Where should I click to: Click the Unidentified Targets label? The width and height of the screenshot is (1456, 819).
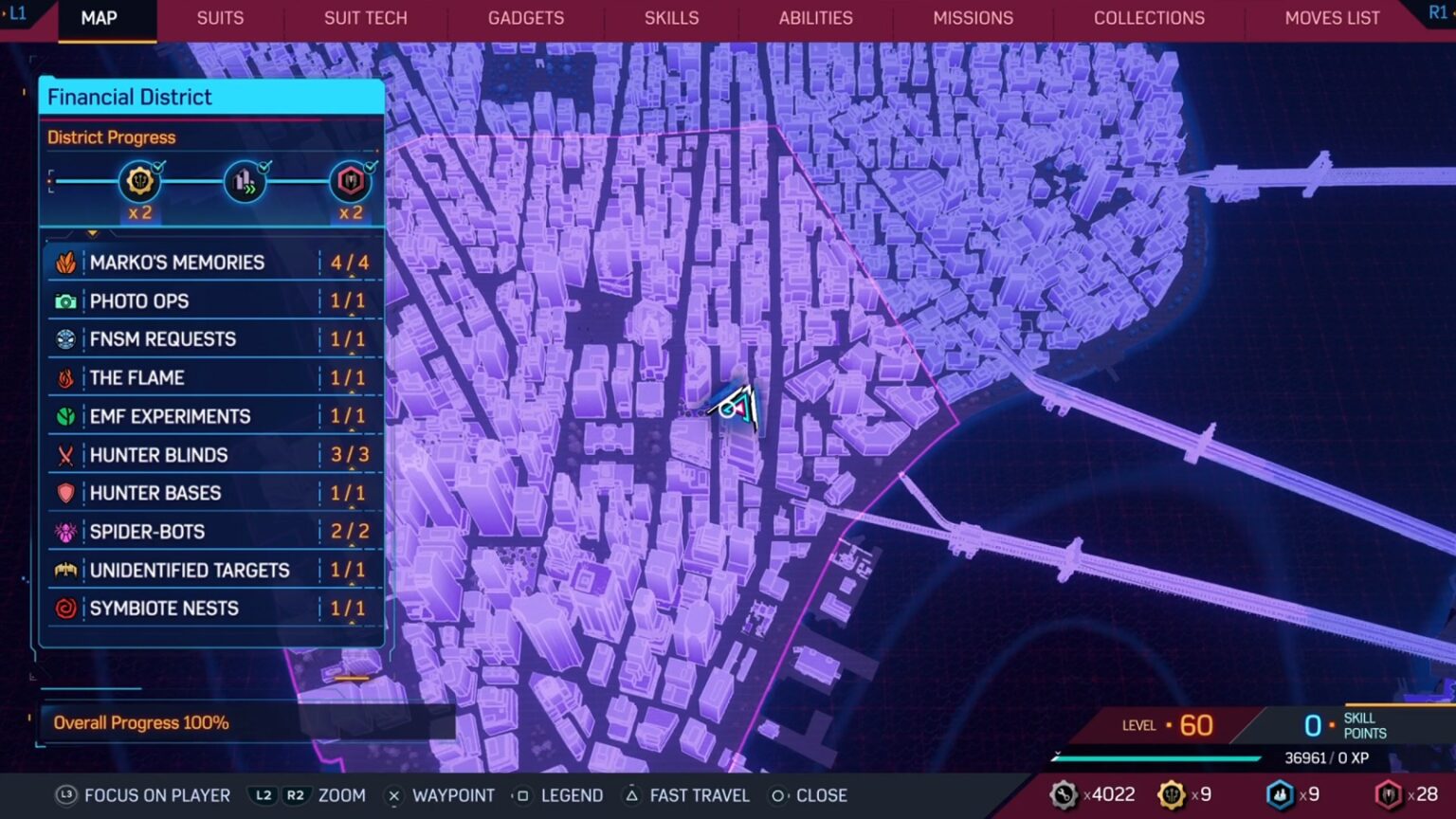coord(190,570)
